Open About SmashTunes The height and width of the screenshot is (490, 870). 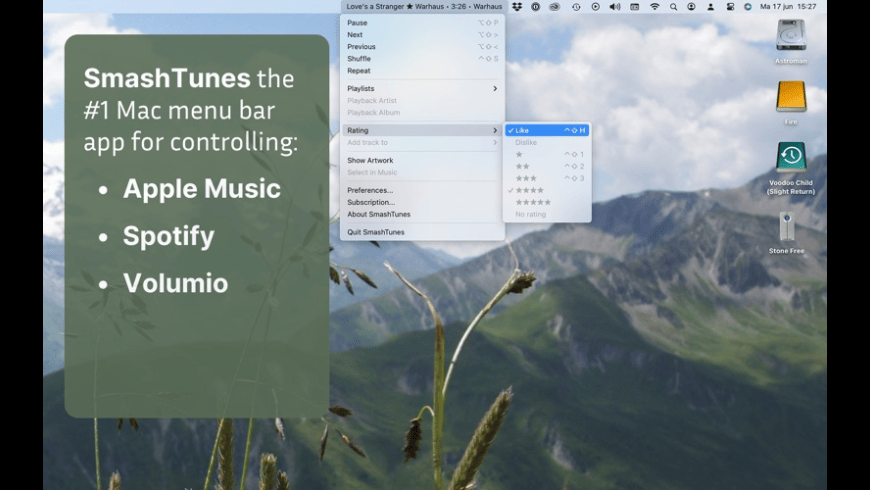point(422,214)
